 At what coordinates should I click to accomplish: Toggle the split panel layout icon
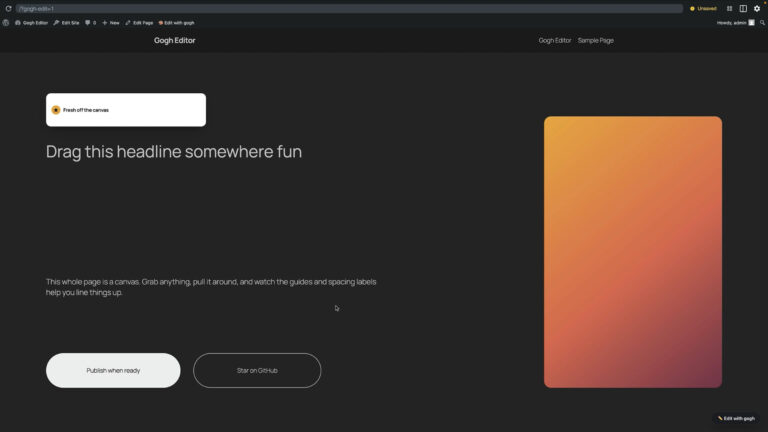point(743,8)
